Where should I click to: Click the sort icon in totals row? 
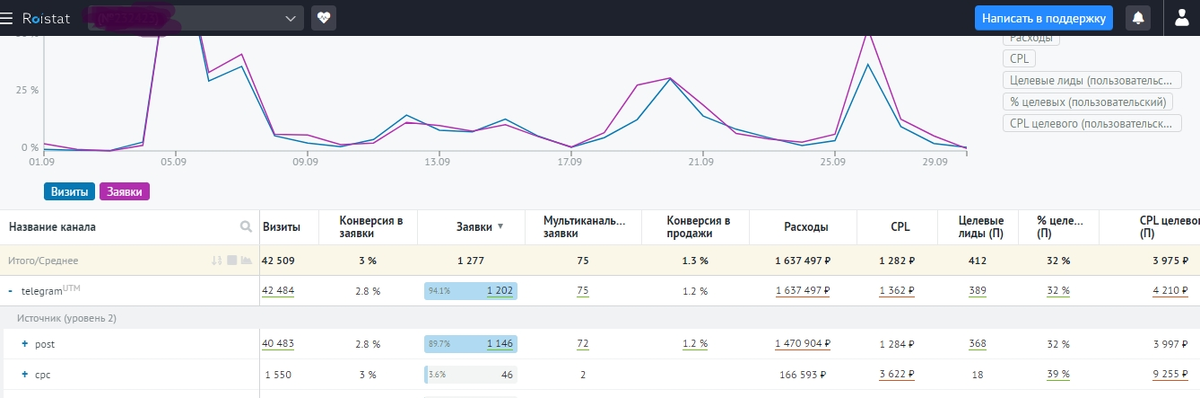216,260
